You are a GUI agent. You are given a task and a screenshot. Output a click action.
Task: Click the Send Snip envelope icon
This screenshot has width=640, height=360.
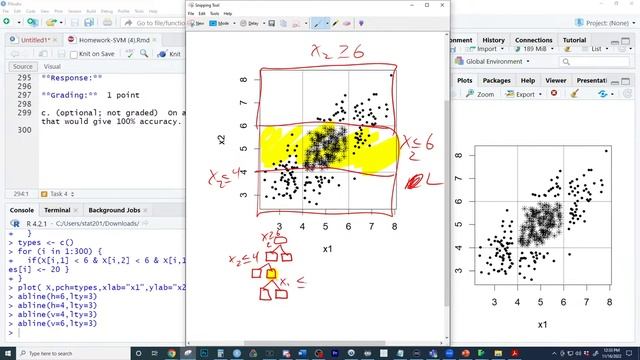(x=296, y=23)
